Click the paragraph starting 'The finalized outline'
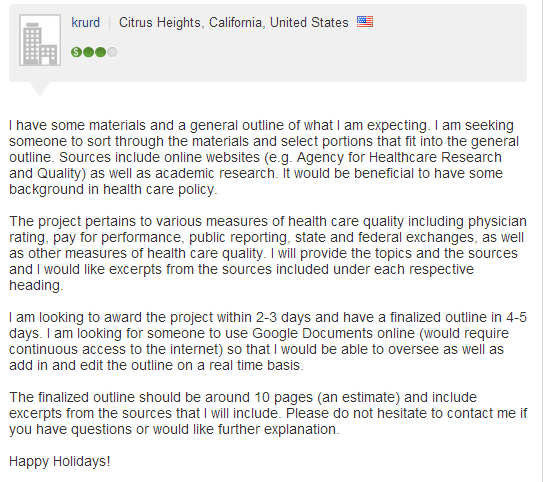Image resolution: width=545 pixels, height=482 pixels. point(268,413)
